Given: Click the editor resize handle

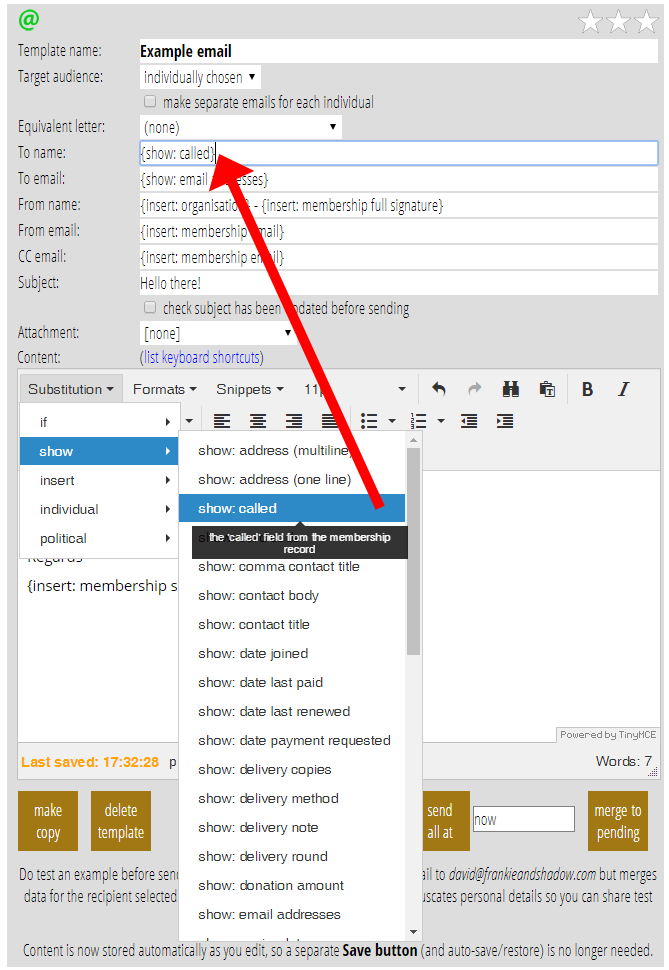Looking at the screenshot, I should (x=653, y=771).
